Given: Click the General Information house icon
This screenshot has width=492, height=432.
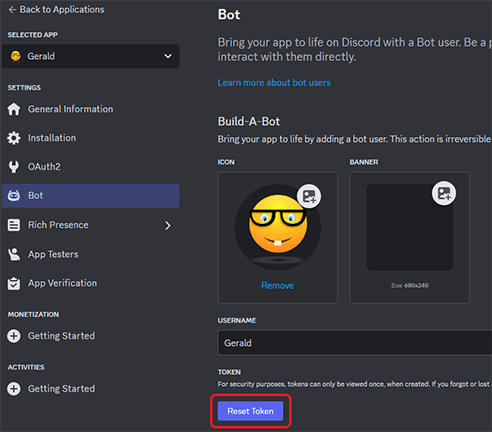Looking at the screenshot, I should (x=14, y=109).
